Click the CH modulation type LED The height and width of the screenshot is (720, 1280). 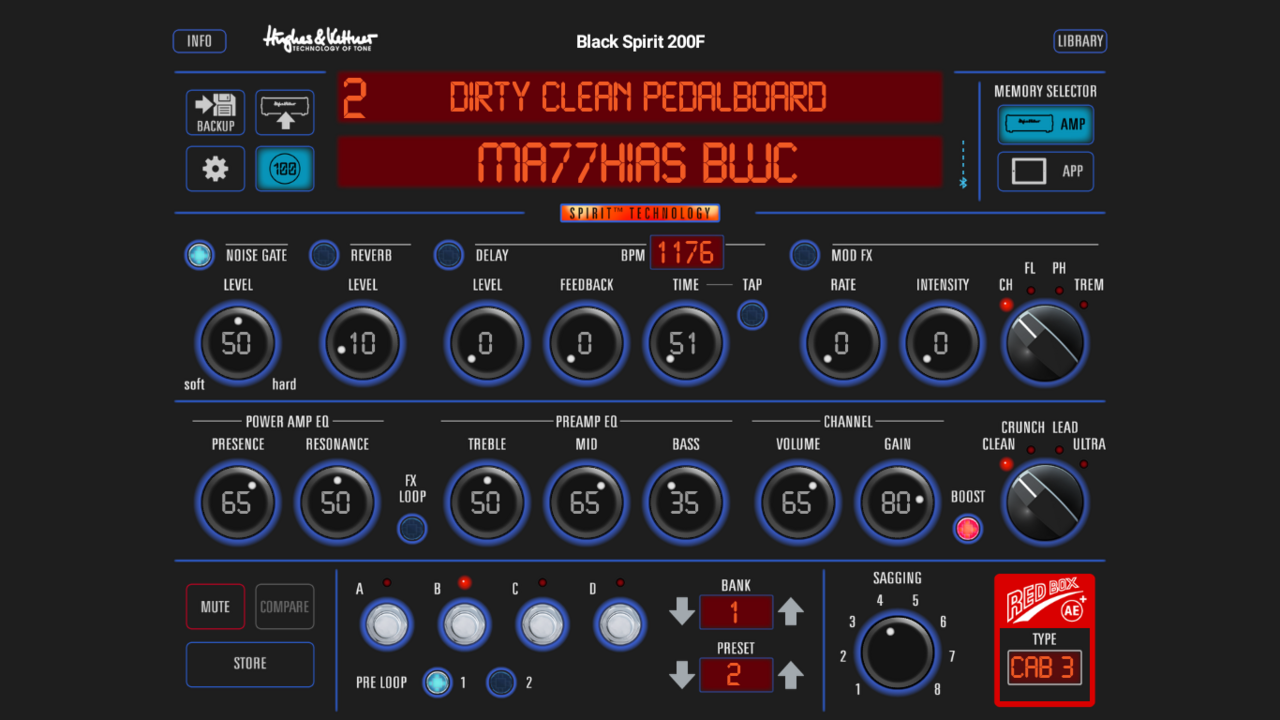click(x=1006, y=304)
